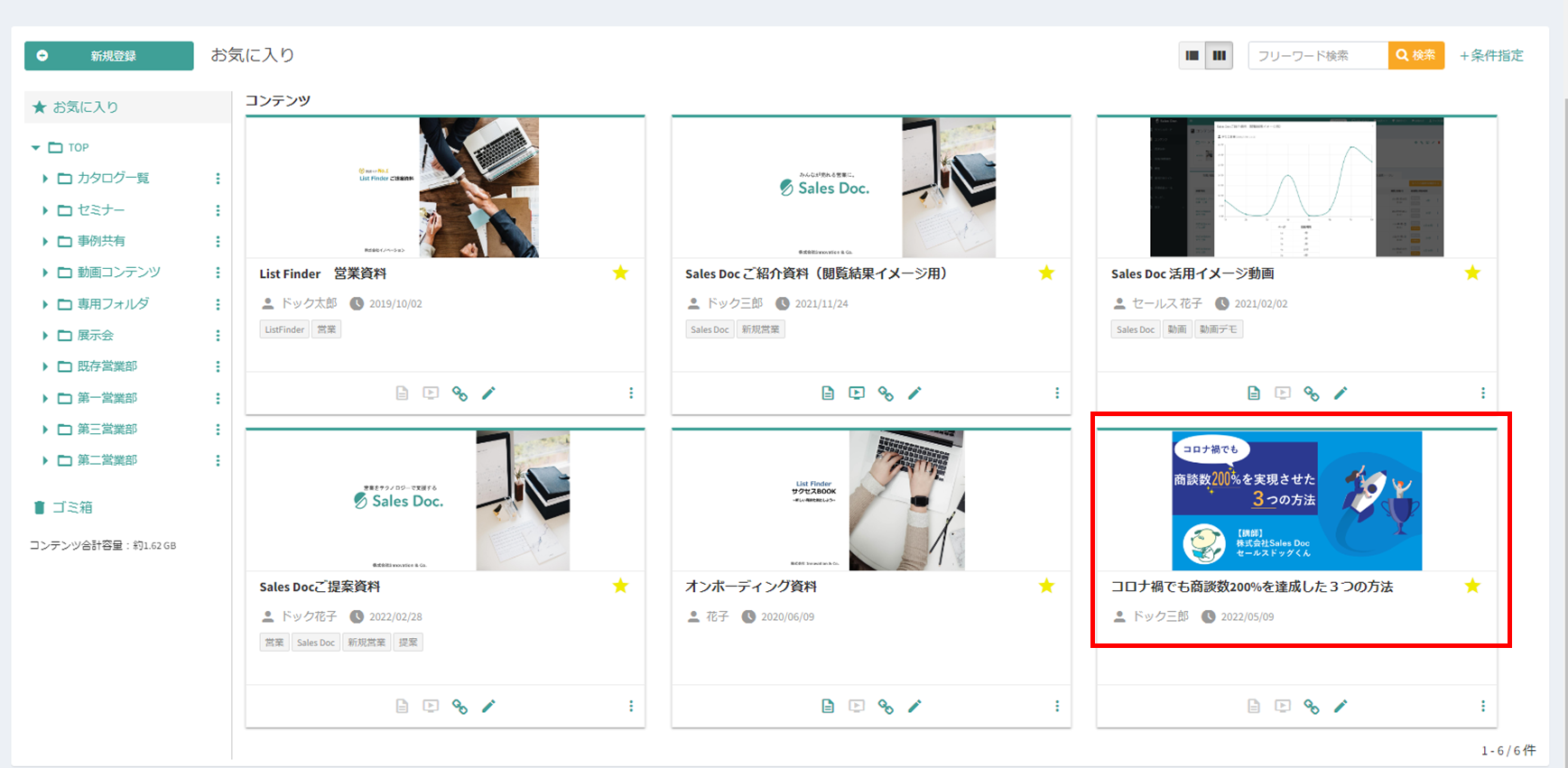Copy link icon on List Finder 営業資料 card

(x=460, y=393)
